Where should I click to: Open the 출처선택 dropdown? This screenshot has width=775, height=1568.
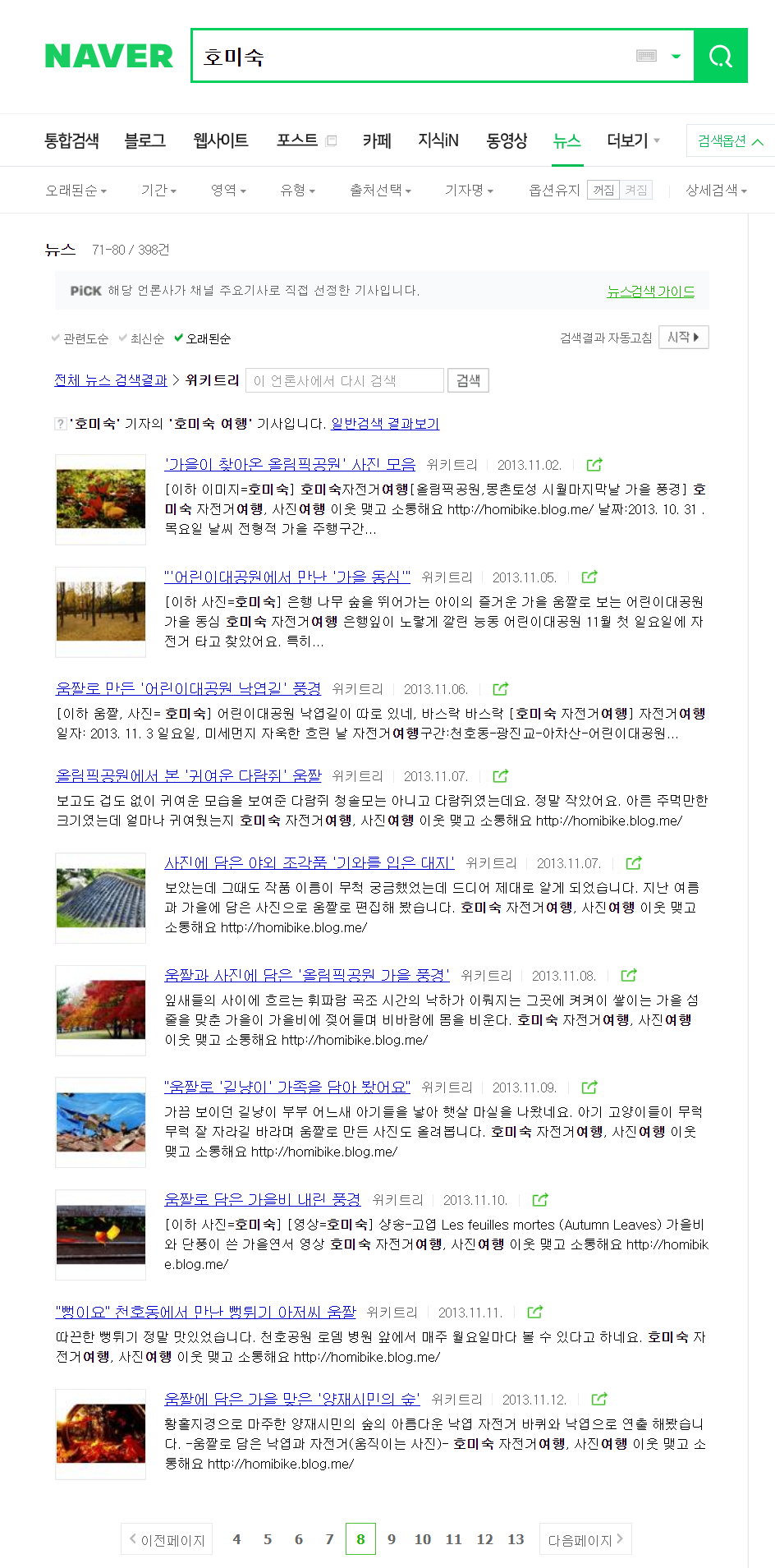point(381,191)
